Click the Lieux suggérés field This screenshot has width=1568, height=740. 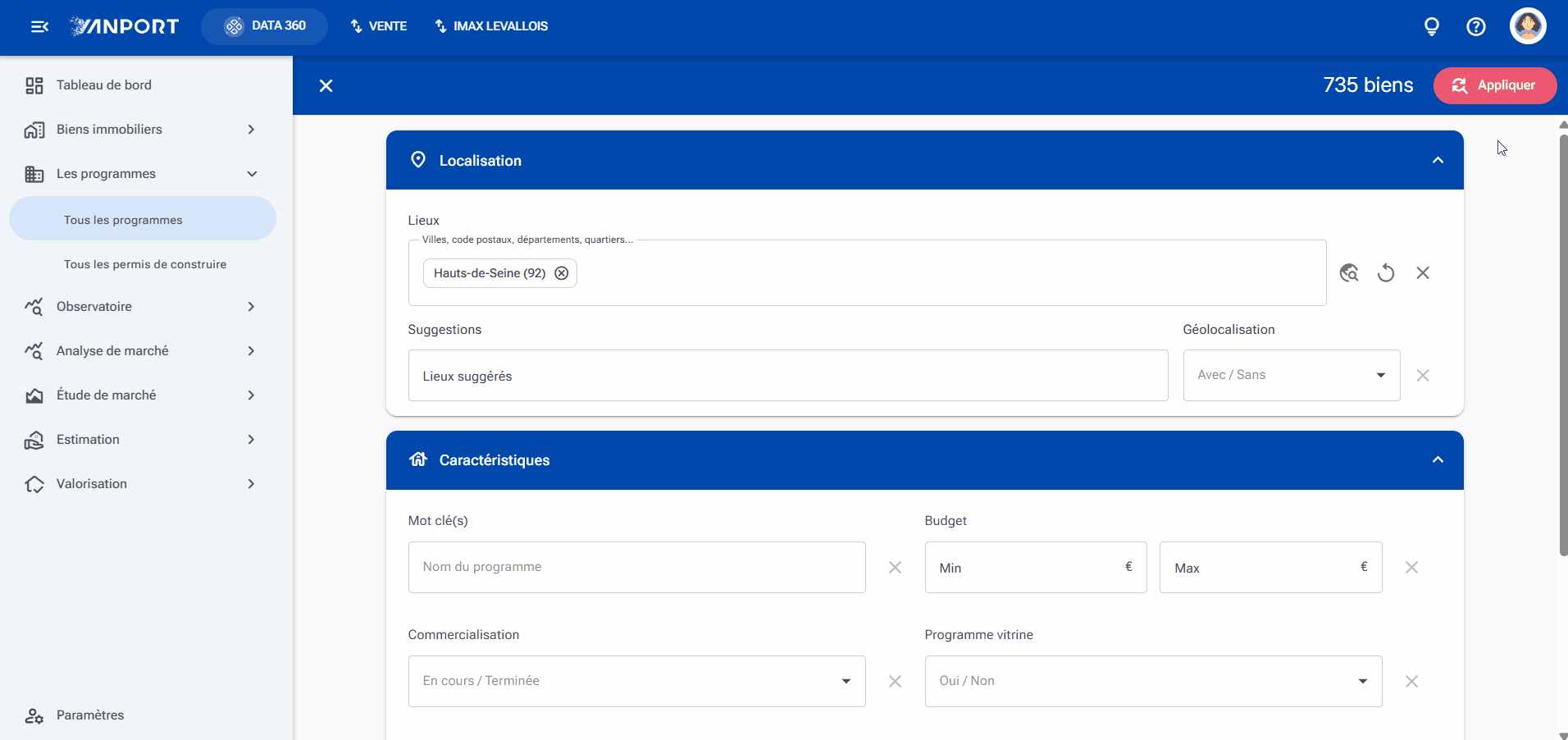pos(788,376)
